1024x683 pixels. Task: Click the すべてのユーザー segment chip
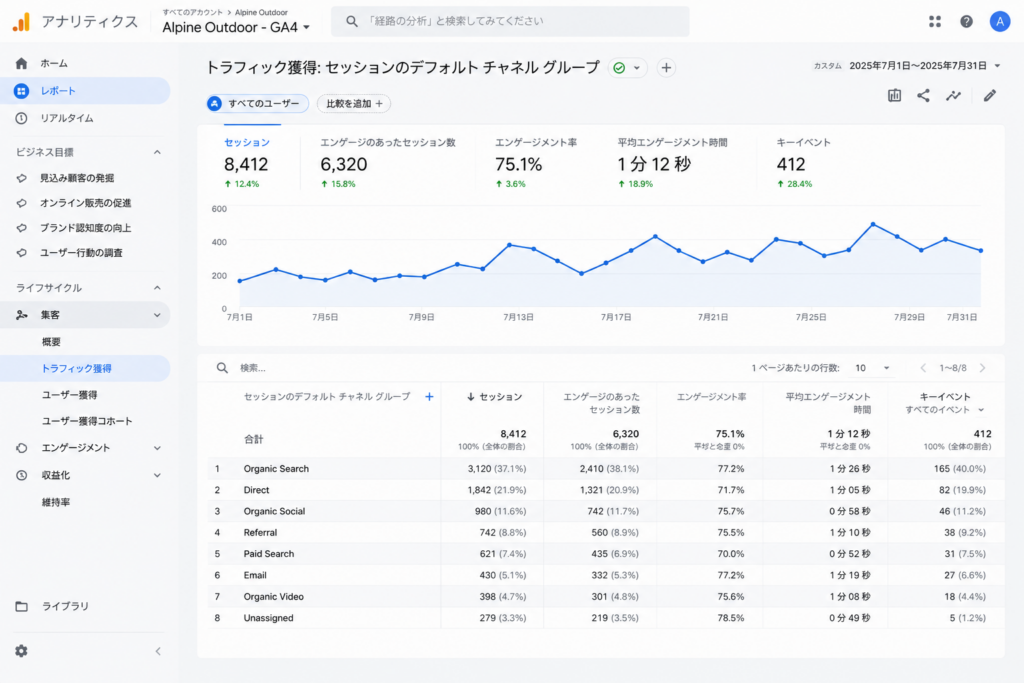tap(257, 103)
